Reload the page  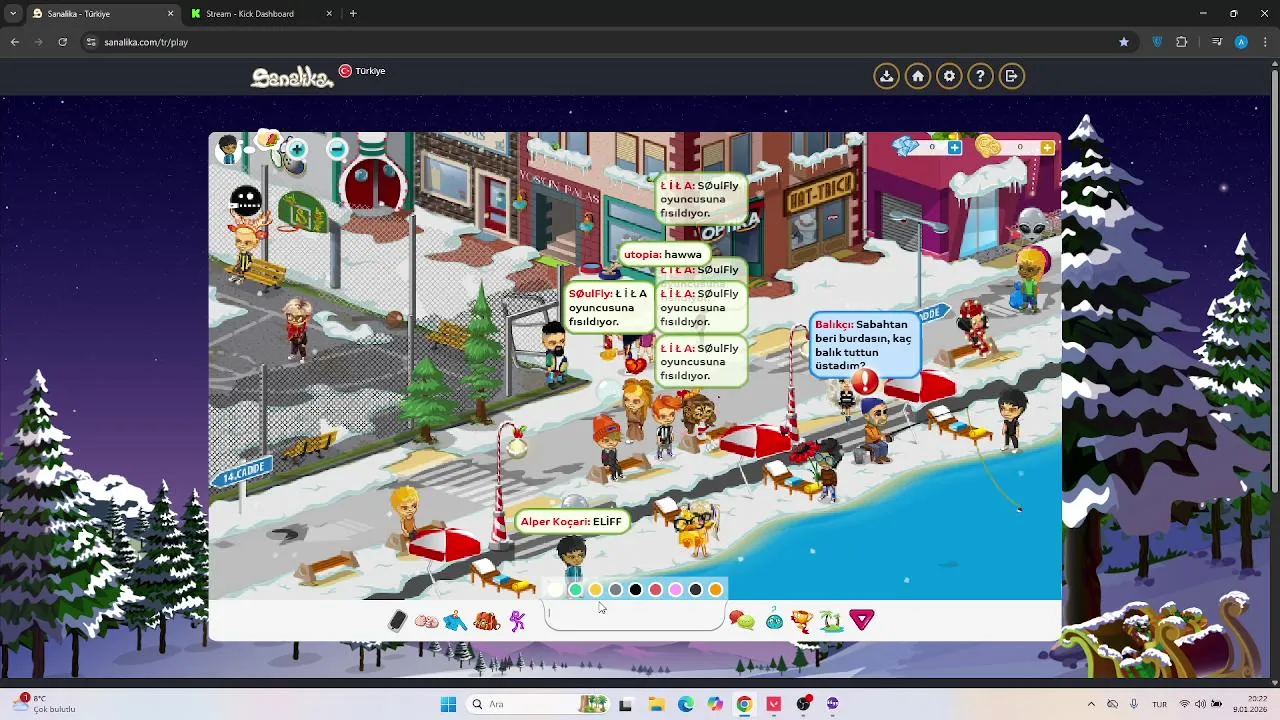pos(62,42)
